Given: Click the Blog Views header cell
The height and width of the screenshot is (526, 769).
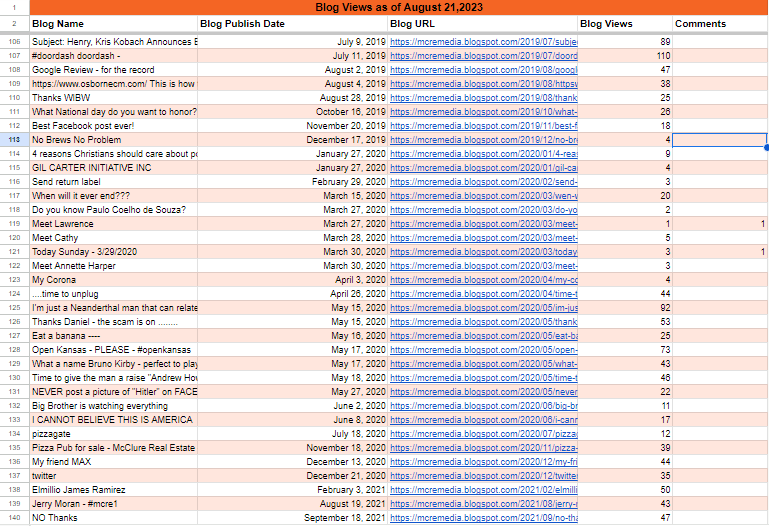Looking at the screenshot, I should tap(625, 24).
